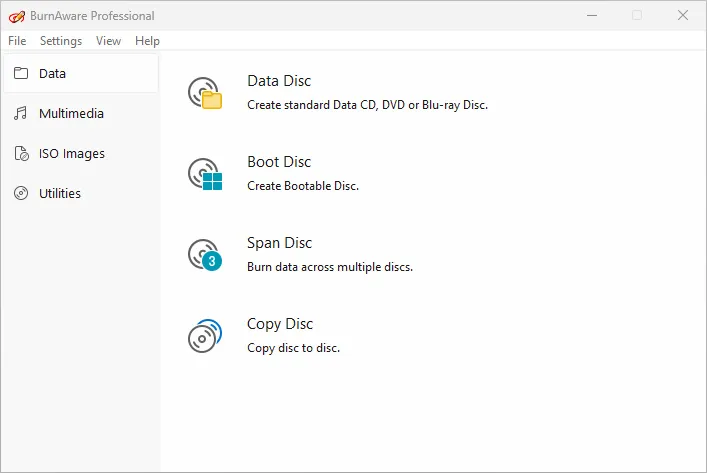Open the Data Disc tool icon
The width and height of the screenshot is (707, 473).
coord(205,93)
